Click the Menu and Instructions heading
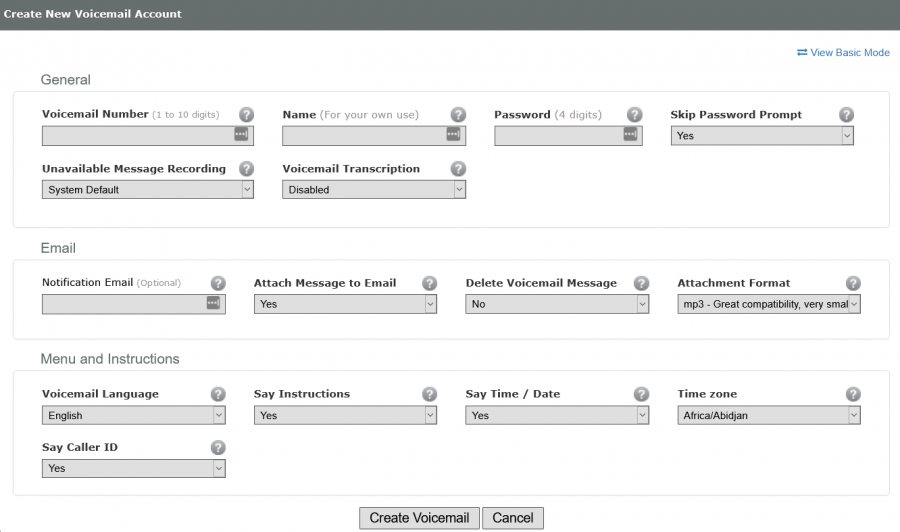Image resolution: width=900 pixels, height=532 pixels. coord(110,359)
